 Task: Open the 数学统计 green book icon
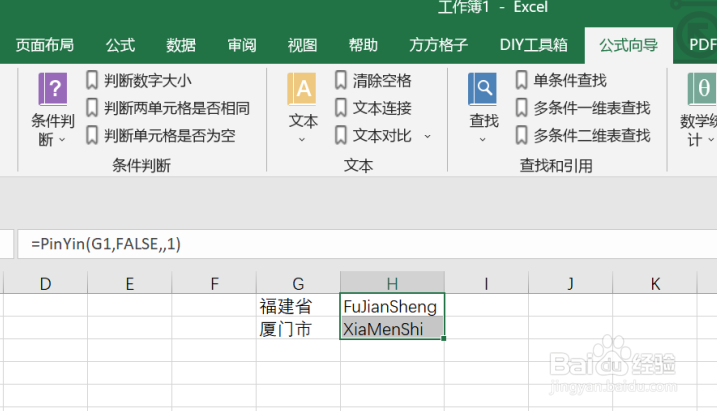click(702, 89)
